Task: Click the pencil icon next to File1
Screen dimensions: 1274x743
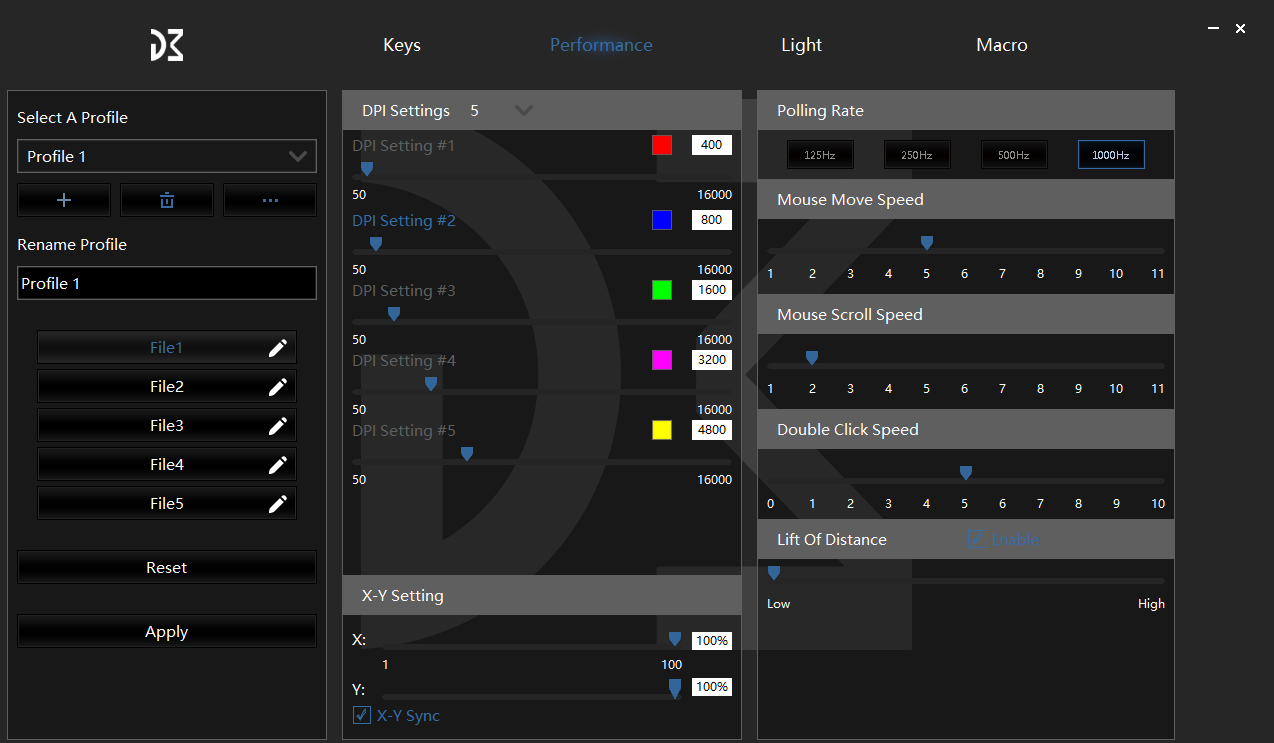Action: coord(278,348)
